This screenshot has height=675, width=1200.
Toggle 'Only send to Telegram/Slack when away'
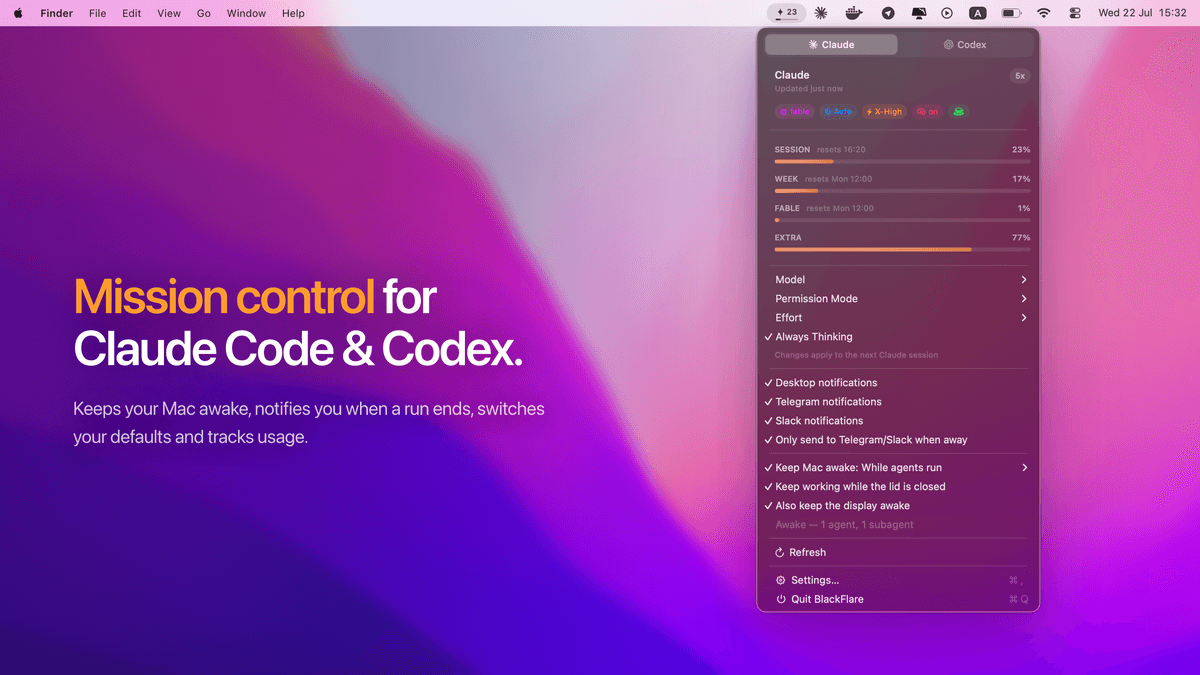pyautogui.click(x=897, y=440)
